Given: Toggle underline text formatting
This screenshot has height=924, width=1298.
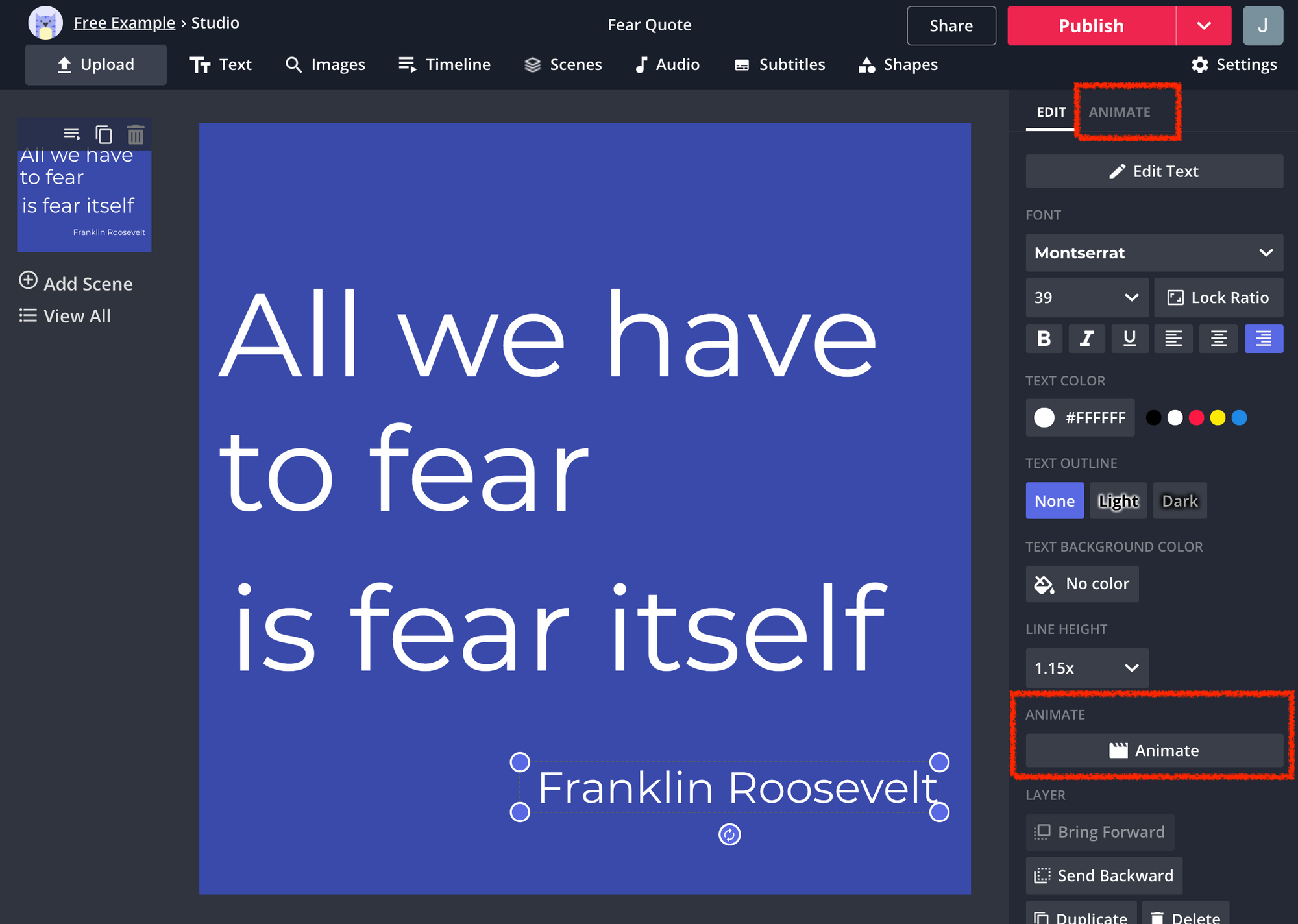Looking at the screenshot, I should click(x=1129, y=338).
